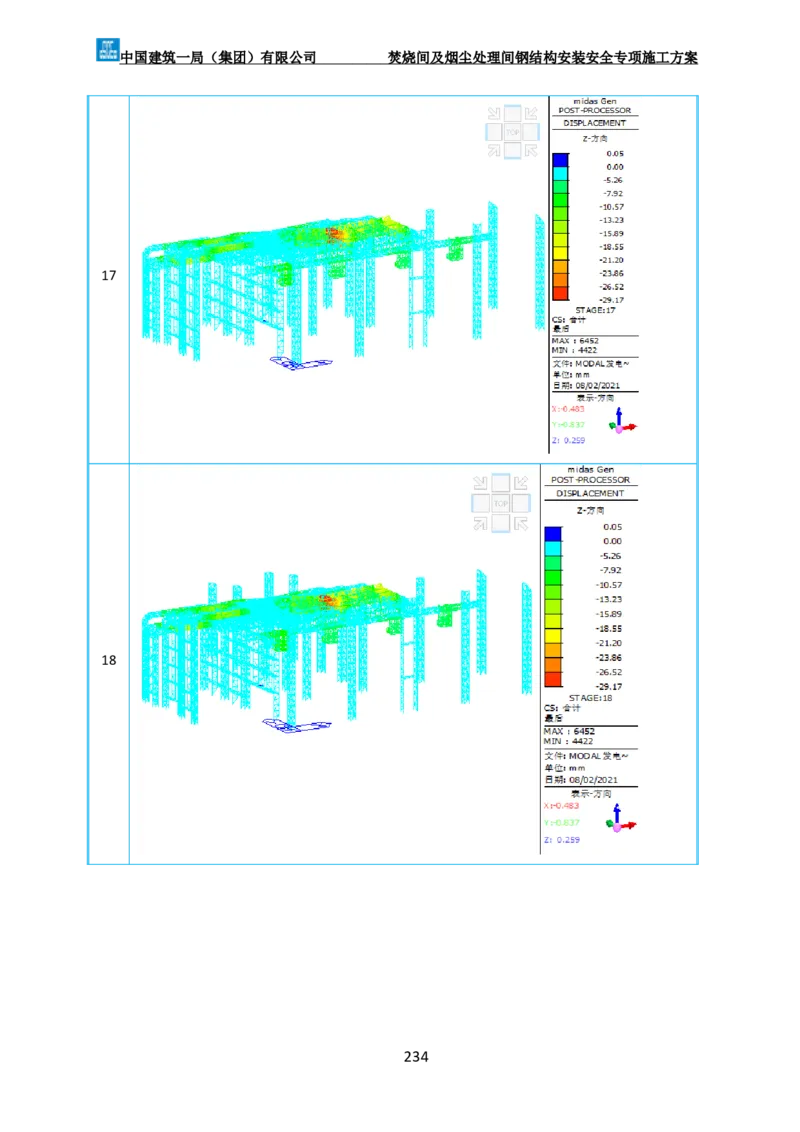This screenshot has height=1132, width=800.
Task: Select cyan swatch in STAGE 18 legend
Action: tap(553, 548)
